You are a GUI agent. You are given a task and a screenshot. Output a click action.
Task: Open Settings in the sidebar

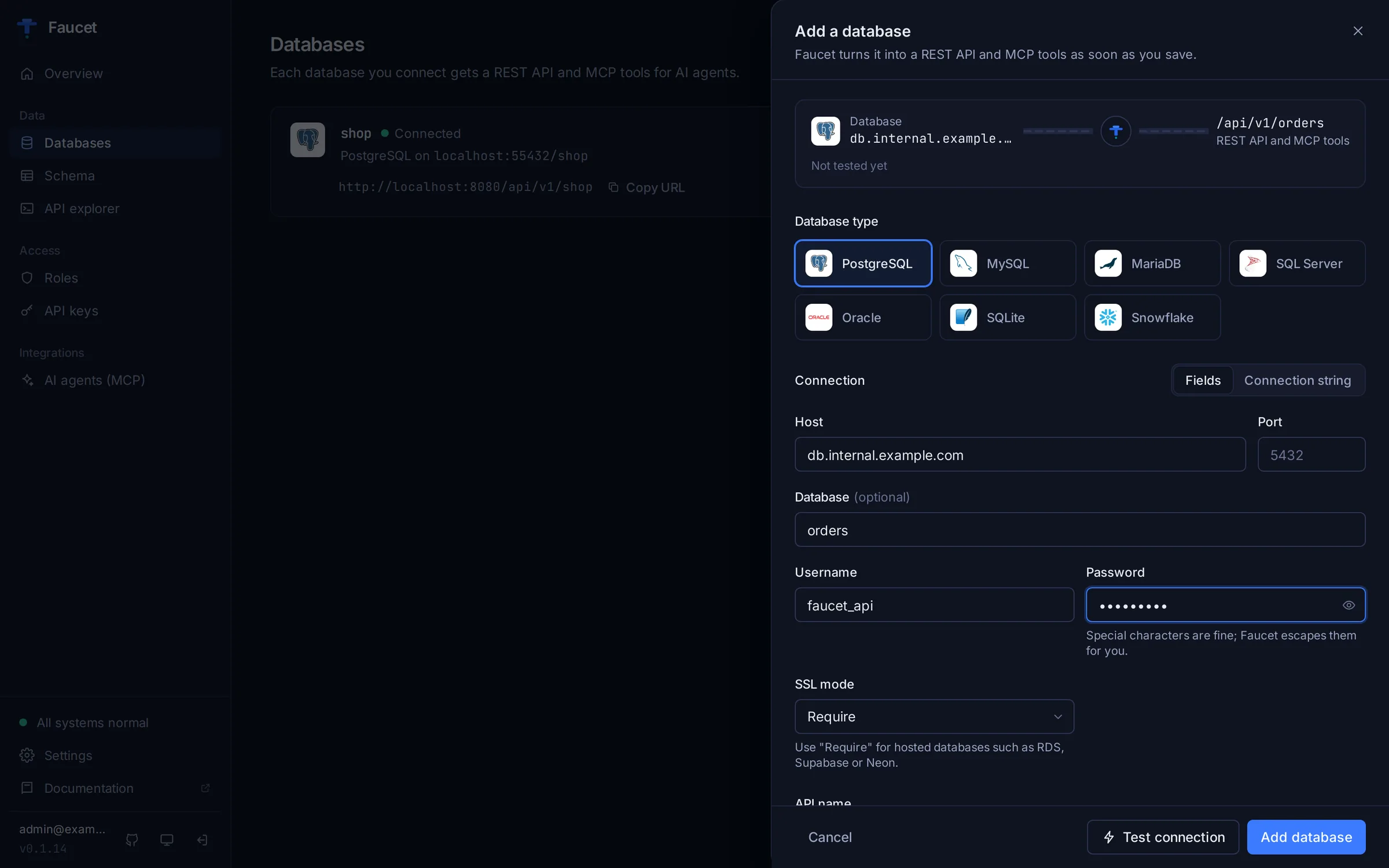pyautogui.click(x=116, y=755)
